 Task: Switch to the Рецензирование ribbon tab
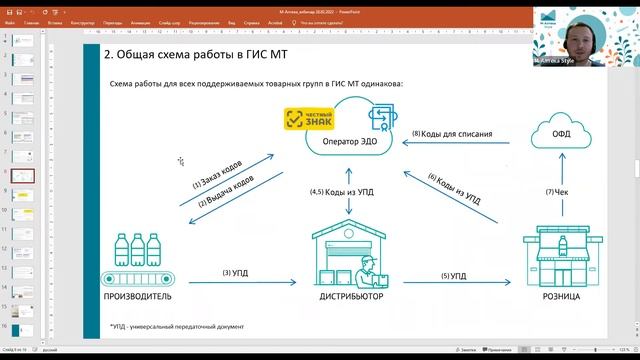pyautogui.click(x=204, y=23)
